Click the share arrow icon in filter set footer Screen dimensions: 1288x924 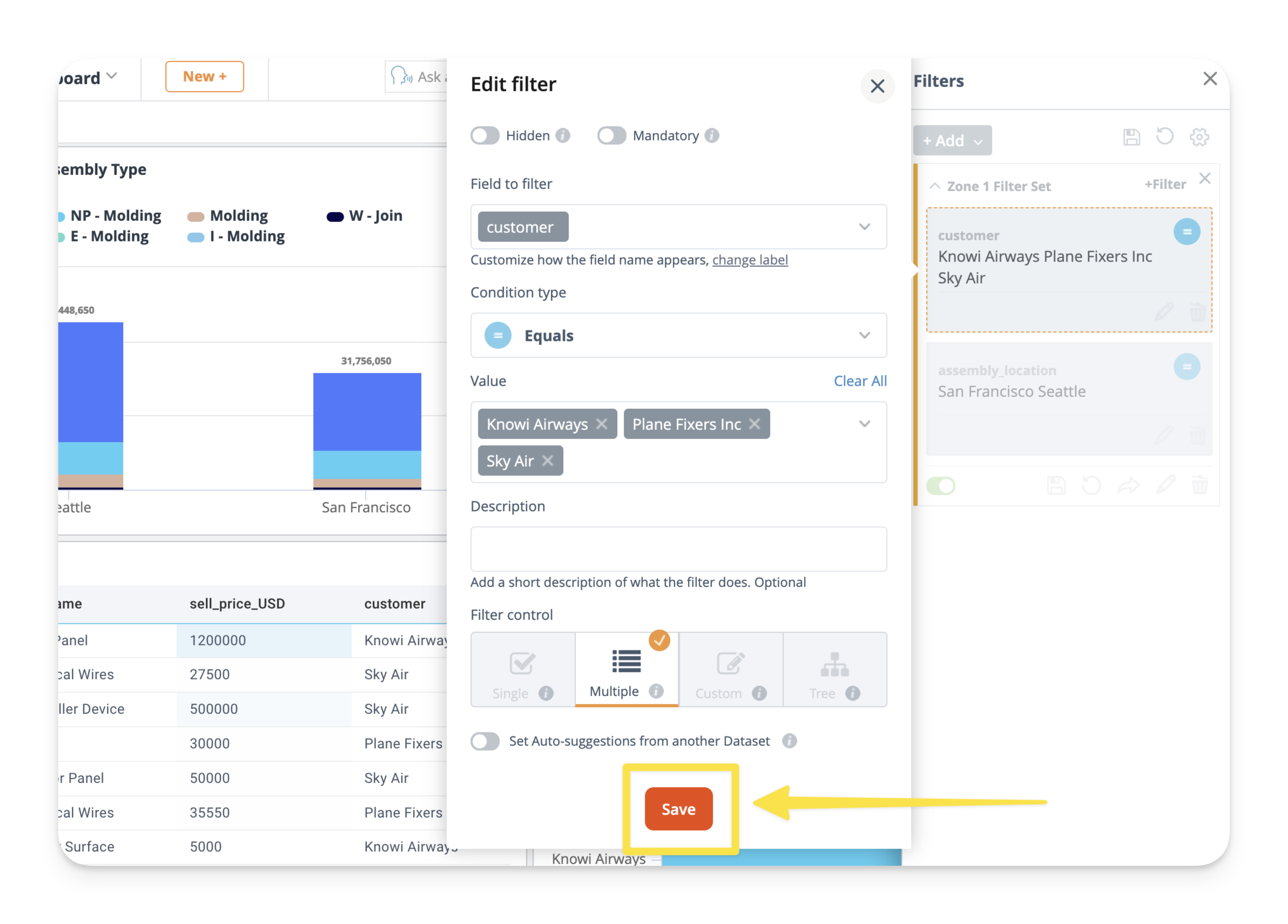point(1128,485)
